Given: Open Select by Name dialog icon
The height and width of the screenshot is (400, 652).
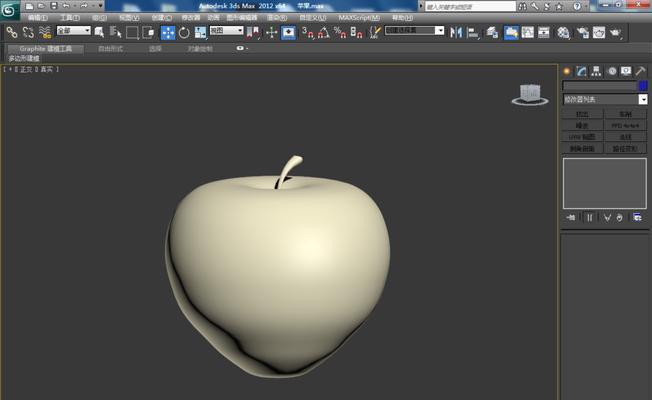Looking at the screenshot, I should tap(115, 32).
